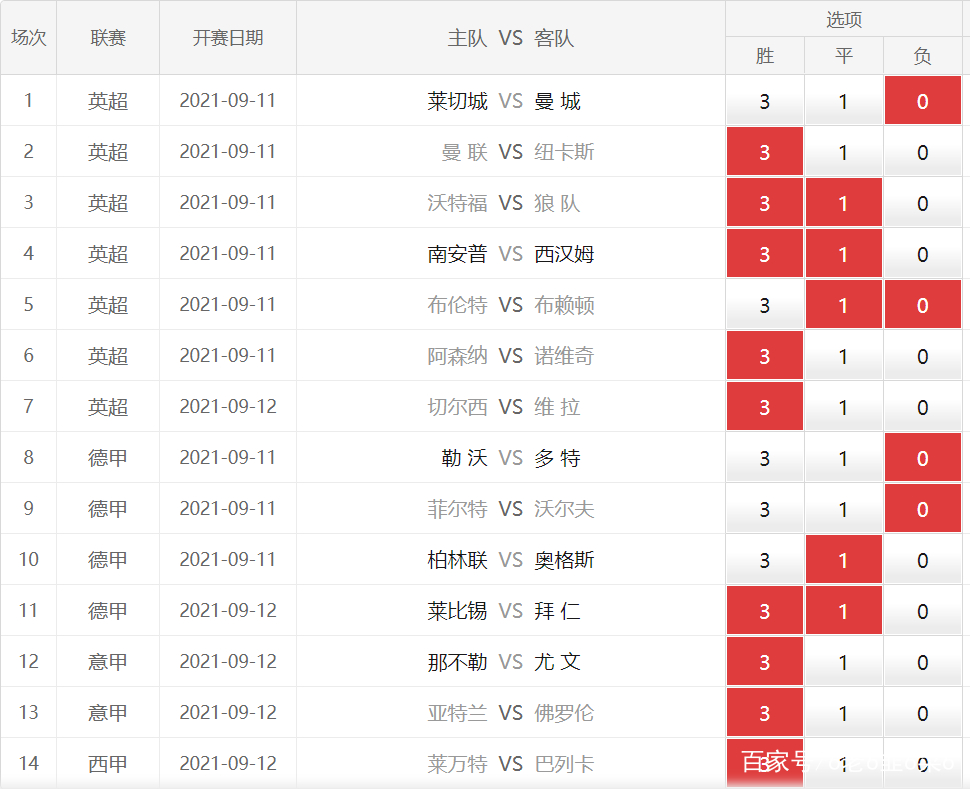Deselect draw (1) for 柏林联 VS 奥格斯
970x789 pixels.
click(x=843, y=559)
